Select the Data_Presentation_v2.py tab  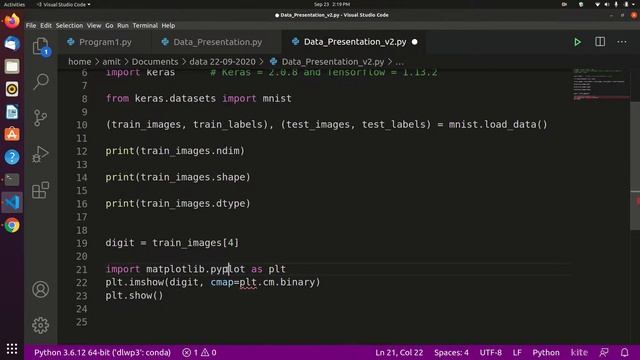pyautogui.click(x=354, y=42)
